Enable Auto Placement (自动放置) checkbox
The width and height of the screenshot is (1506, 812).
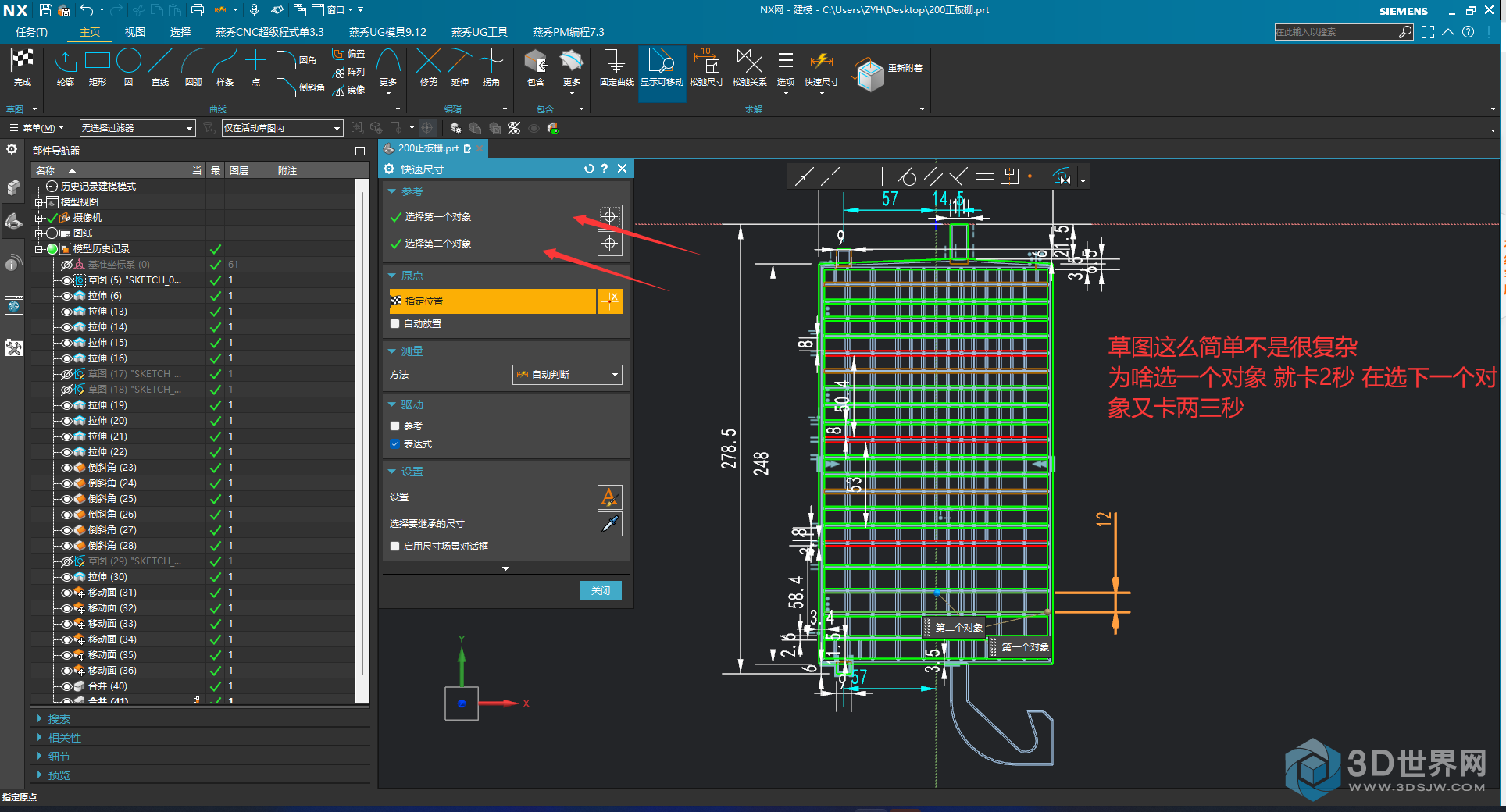(395, 323)
